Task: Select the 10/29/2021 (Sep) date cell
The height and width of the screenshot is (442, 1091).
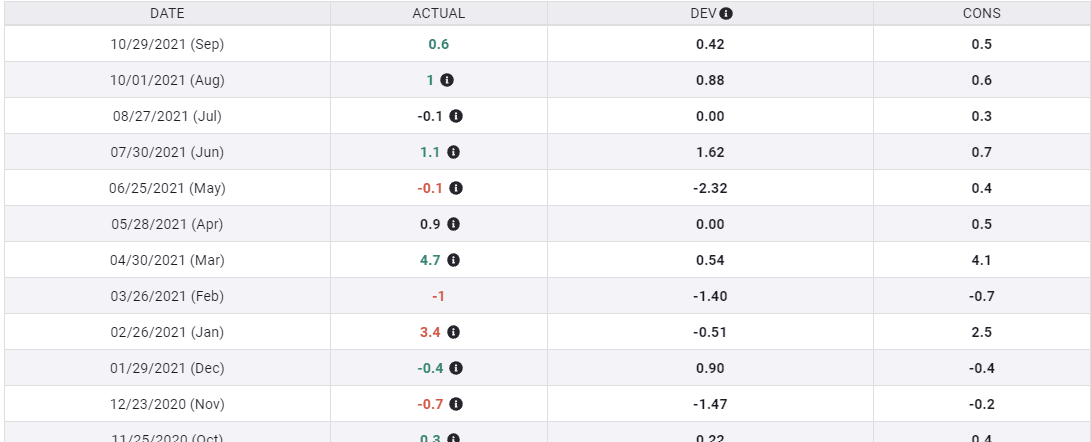Action: [167, 44]
